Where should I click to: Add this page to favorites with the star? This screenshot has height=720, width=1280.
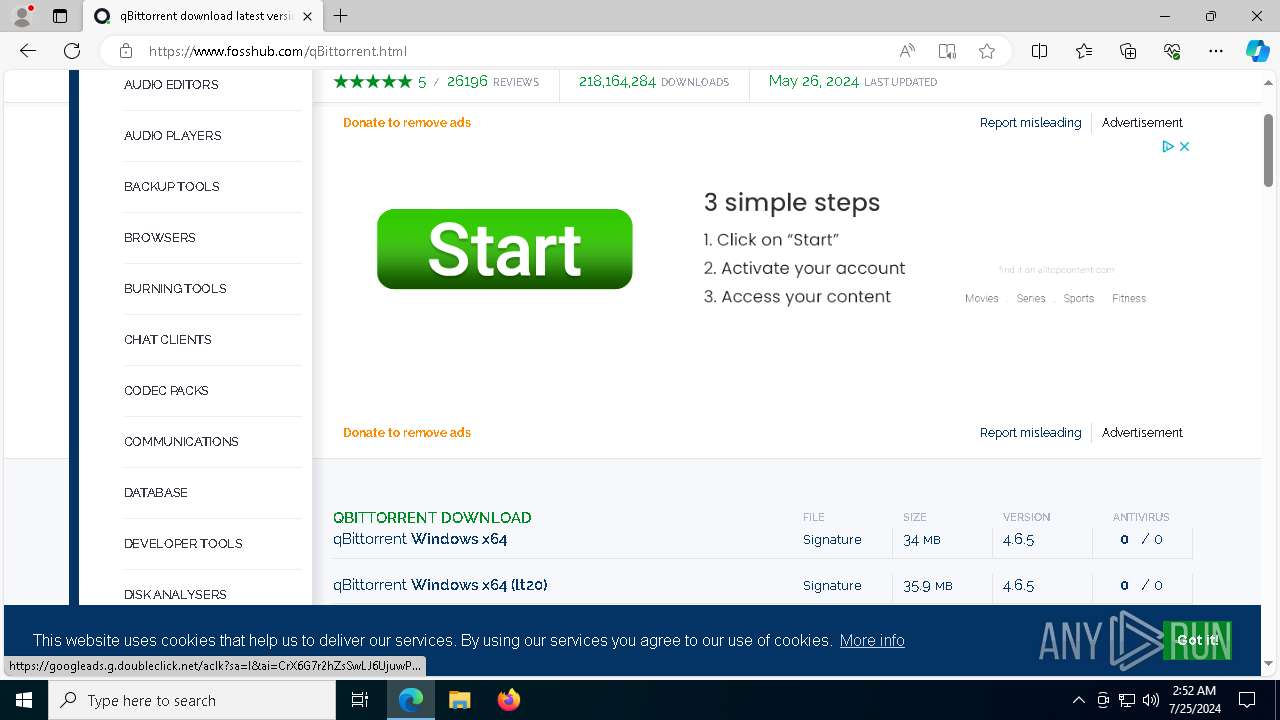[x=987, y=51]
